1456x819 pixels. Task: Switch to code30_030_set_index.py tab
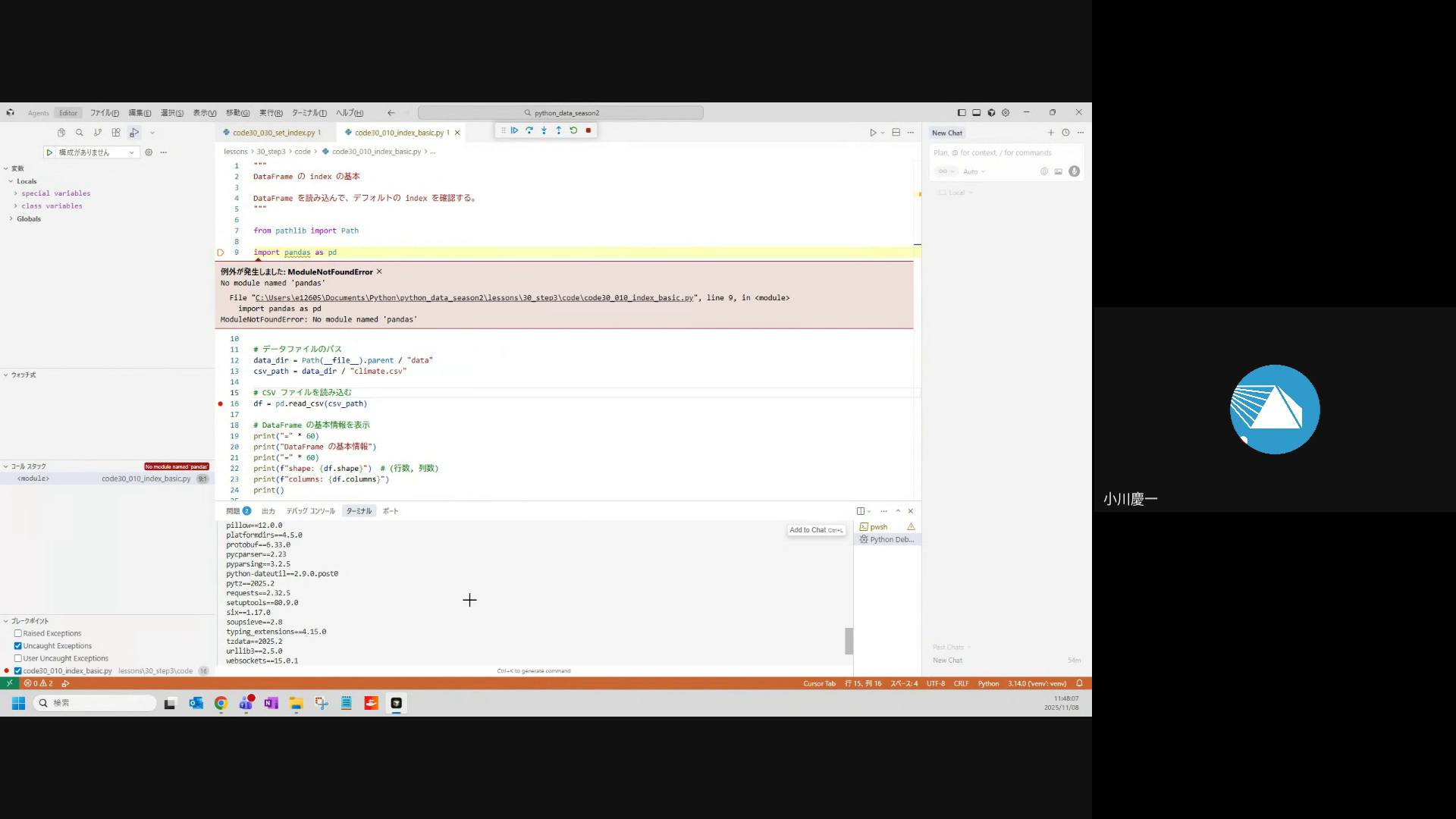click(x=273, y=133)
